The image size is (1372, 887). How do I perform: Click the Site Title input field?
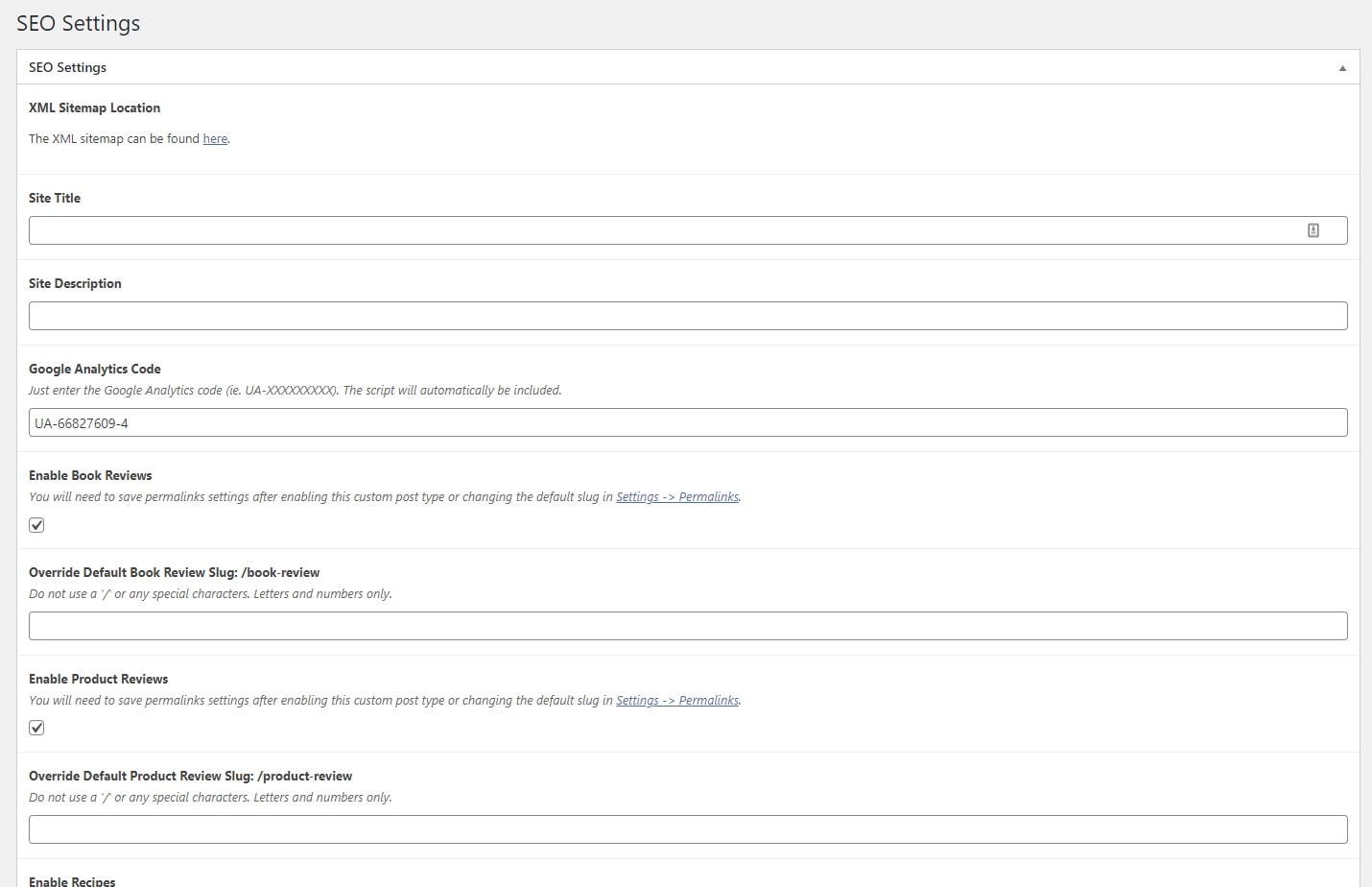pos(688,230)
